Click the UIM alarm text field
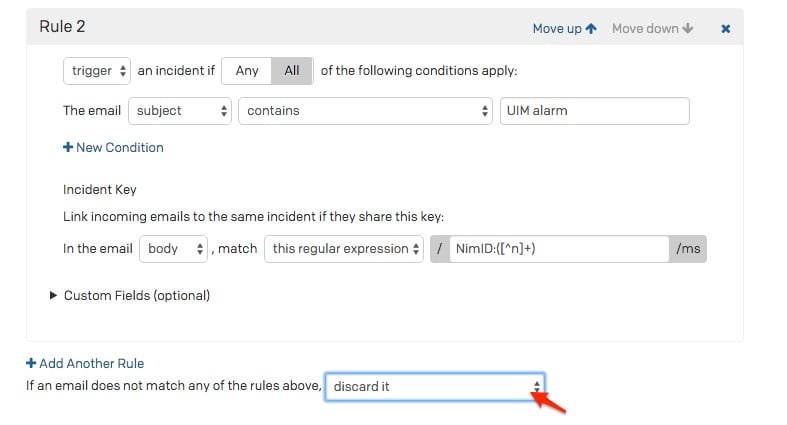The height and width of the screenshot is (425, 787). [594, 111]
